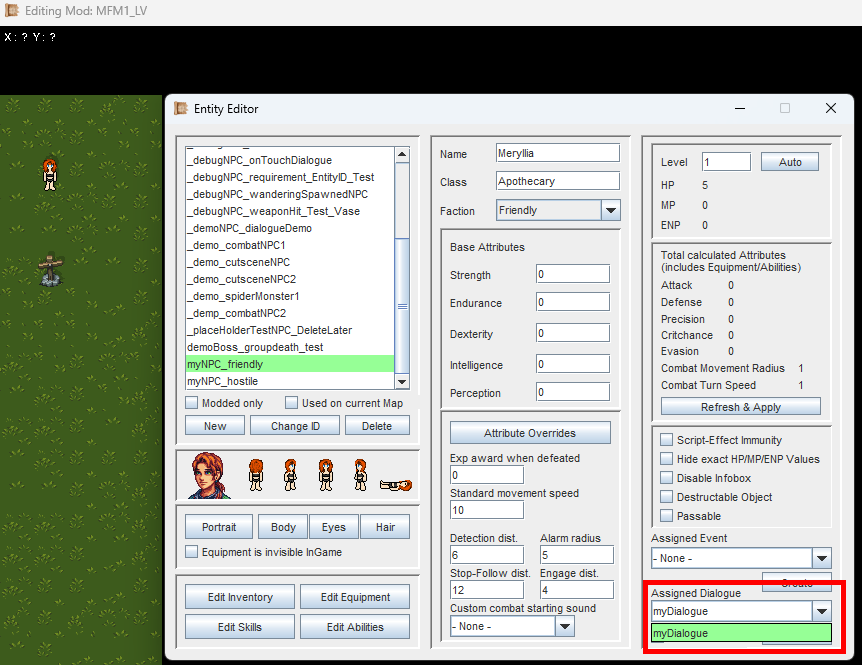Screen dimensions: 862x665
Task: Click the defeated lying-down sprite preview
Action: click(396, 485)
